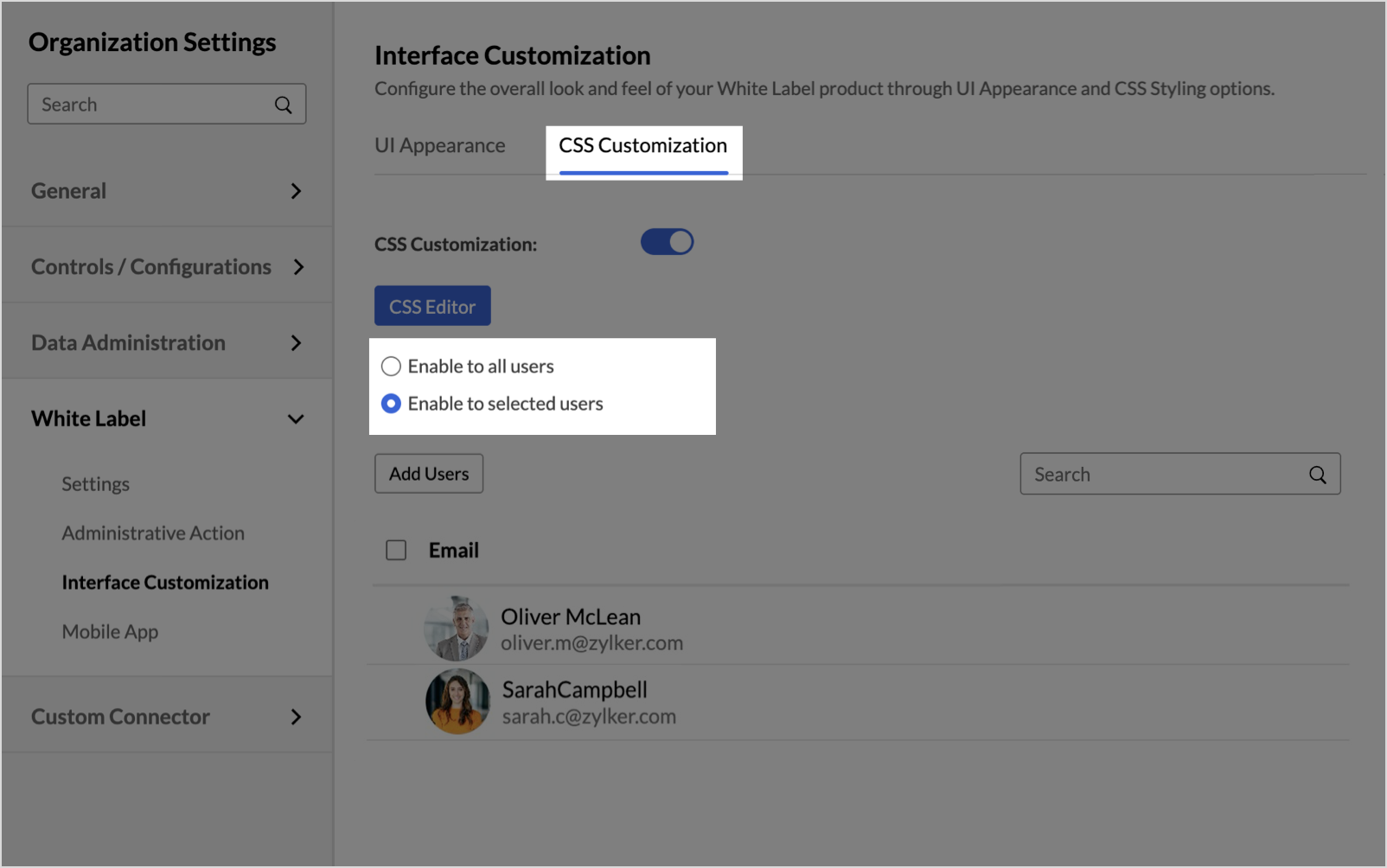Select the Enable to selected users option
1387x868 pixels.
(392, 404)
